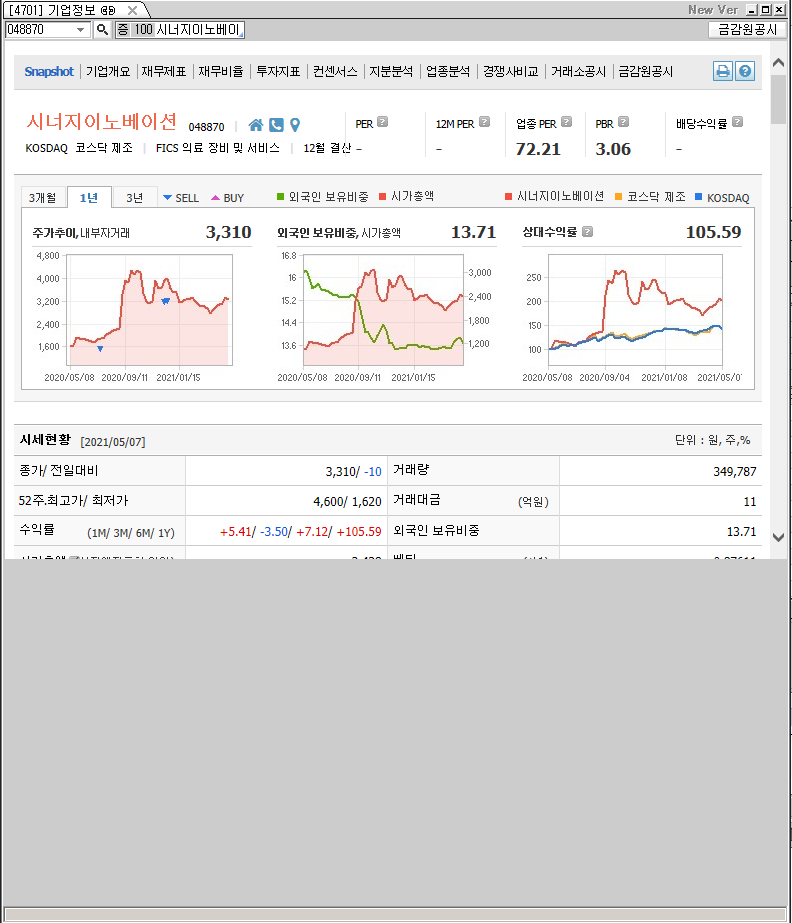Click help icon next to 상대수익률
This screenshot has width=792, height=923.
tap(587, 232)
